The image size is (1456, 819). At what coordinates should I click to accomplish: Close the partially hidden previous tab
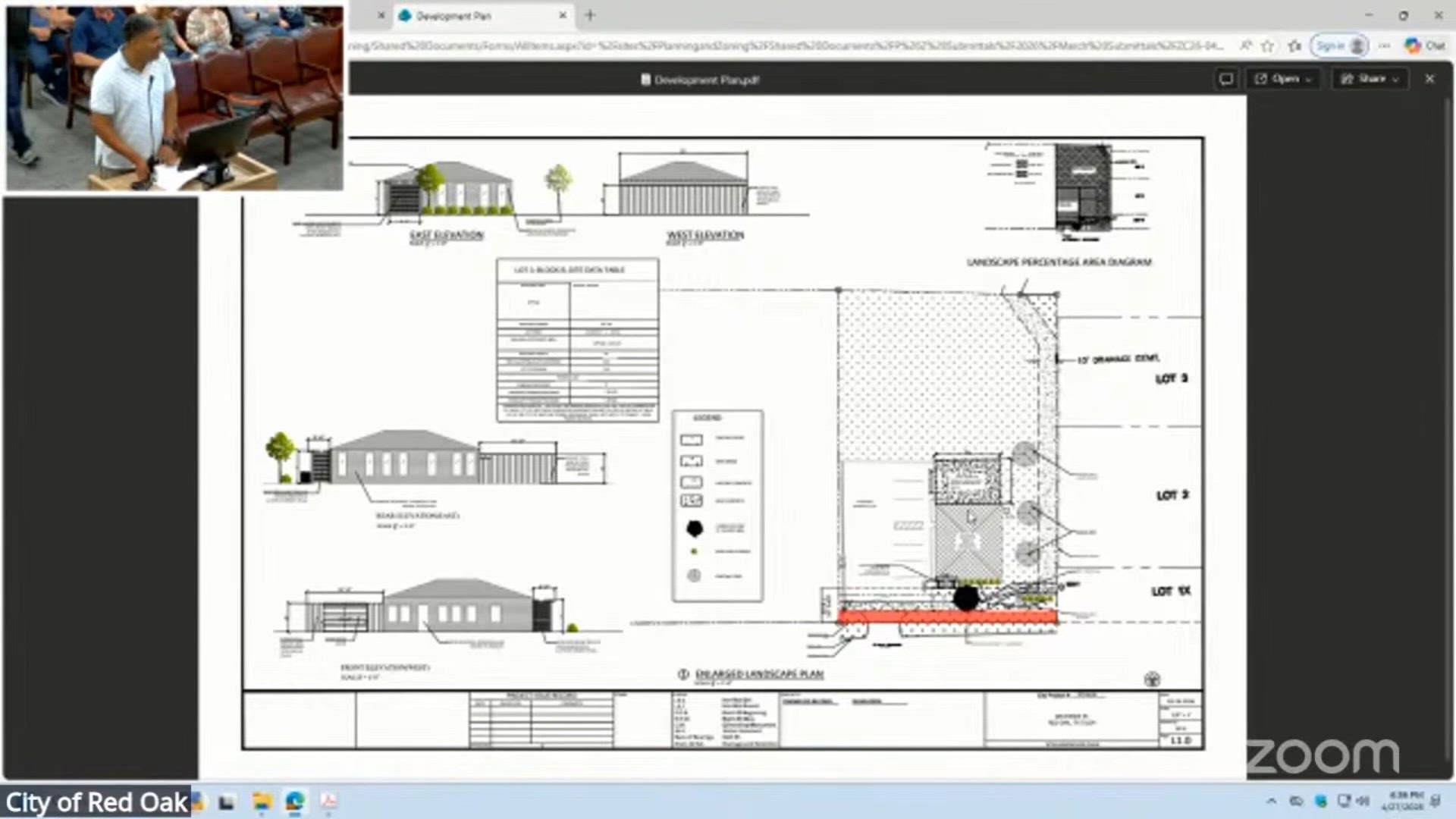[381, 15]
